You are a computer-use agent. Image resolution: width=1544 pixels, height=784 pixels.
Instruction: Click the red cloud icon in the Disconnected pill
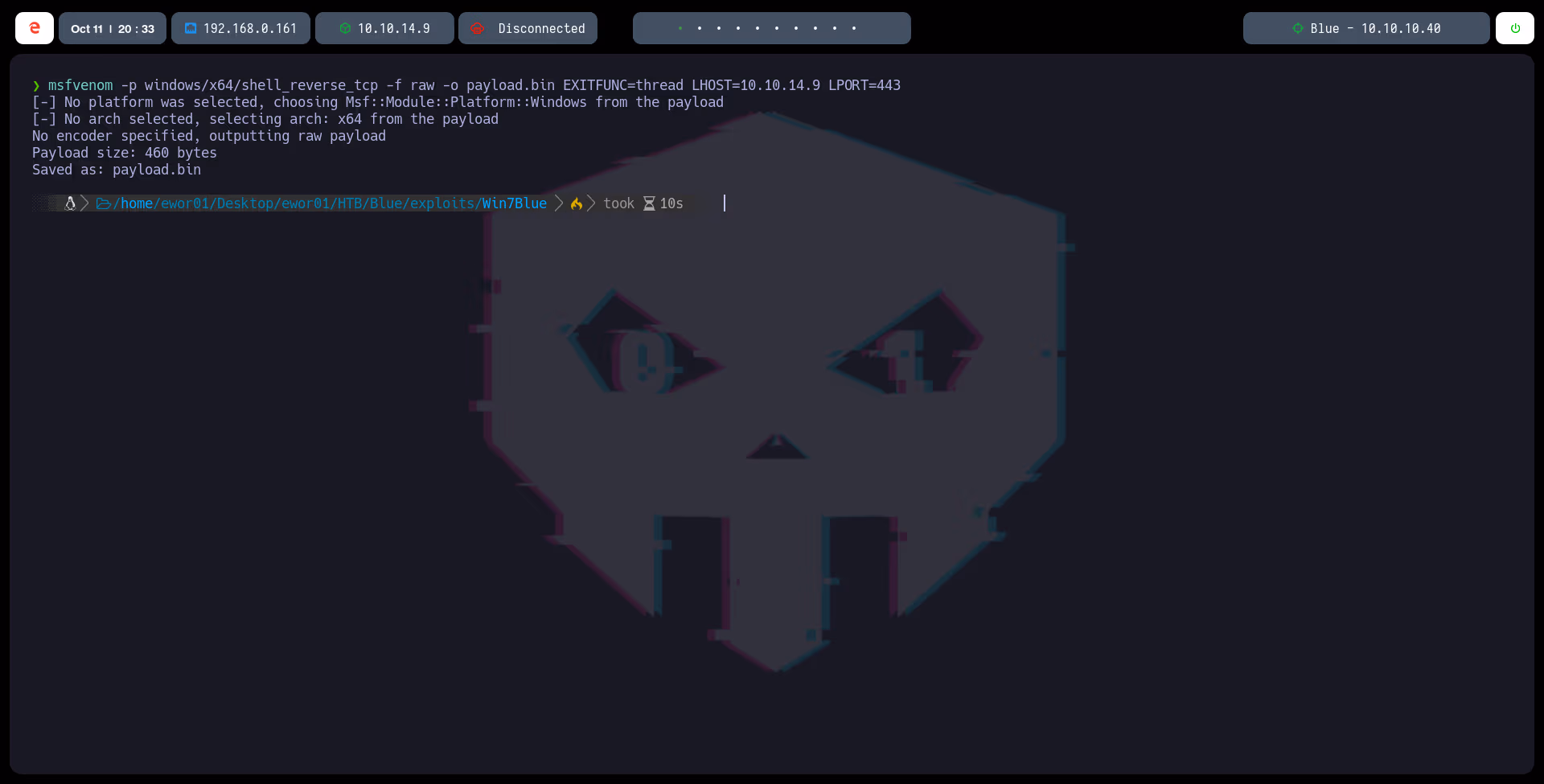click(478, 28)
